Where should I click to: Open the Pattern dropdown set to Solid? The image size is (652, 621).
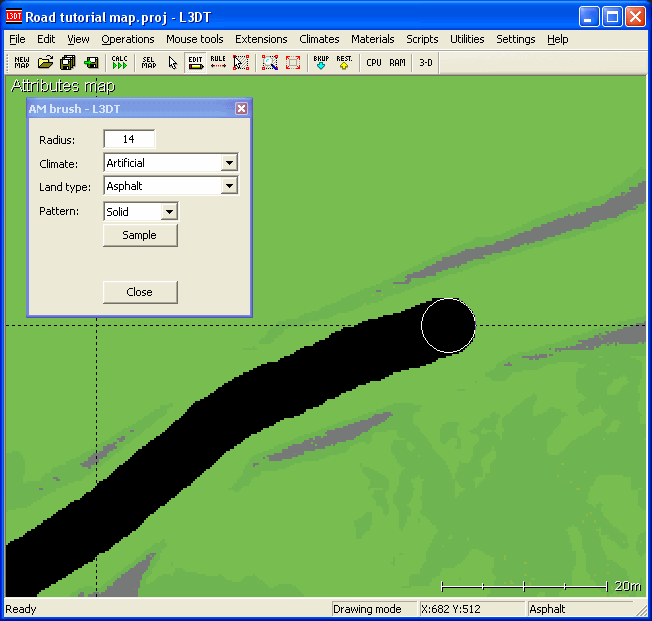(x=169, y=212)
